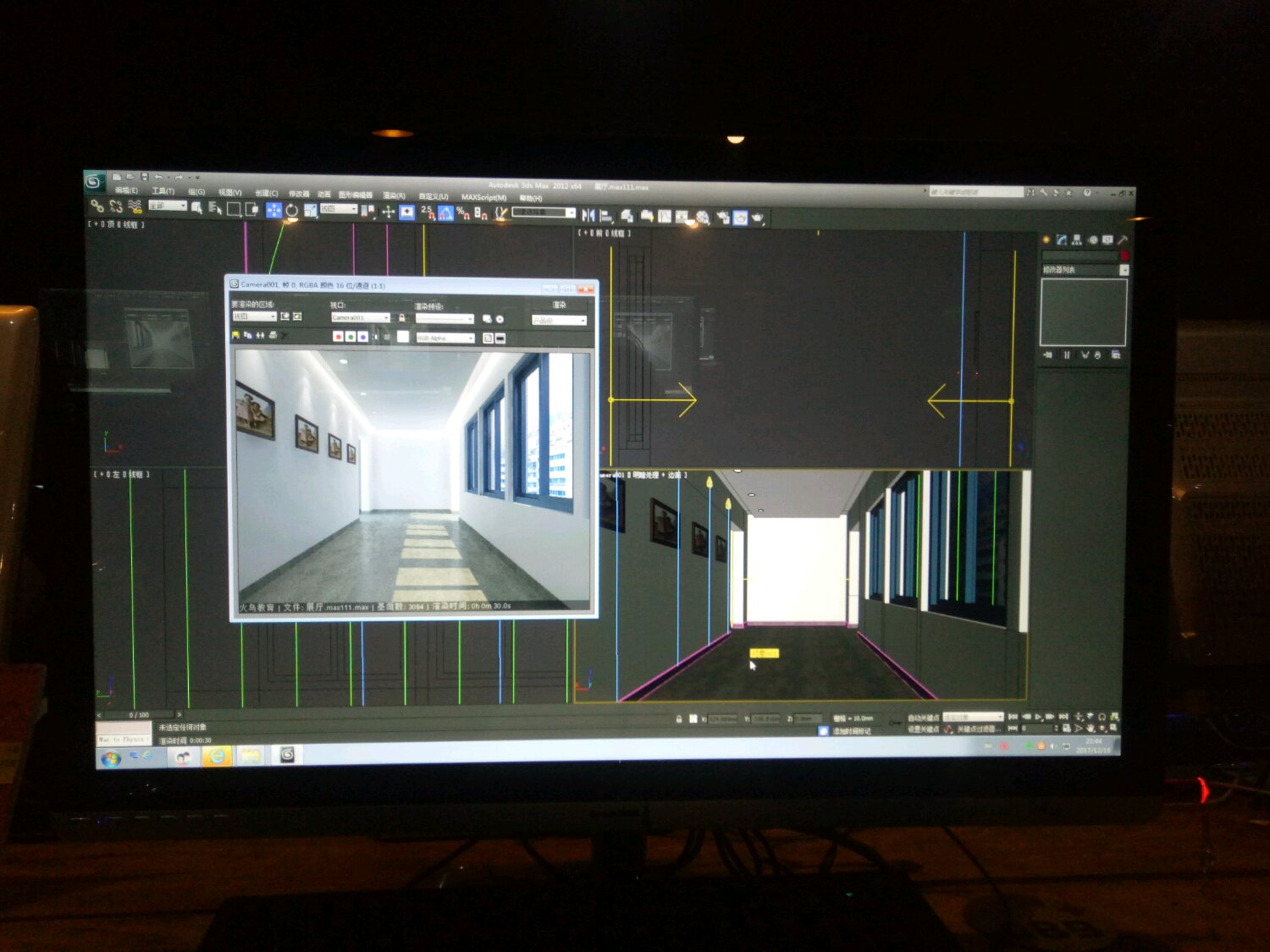Click the Rectangular Selection Region tool
Screen dimensions: 1270x952
point(234,209)
